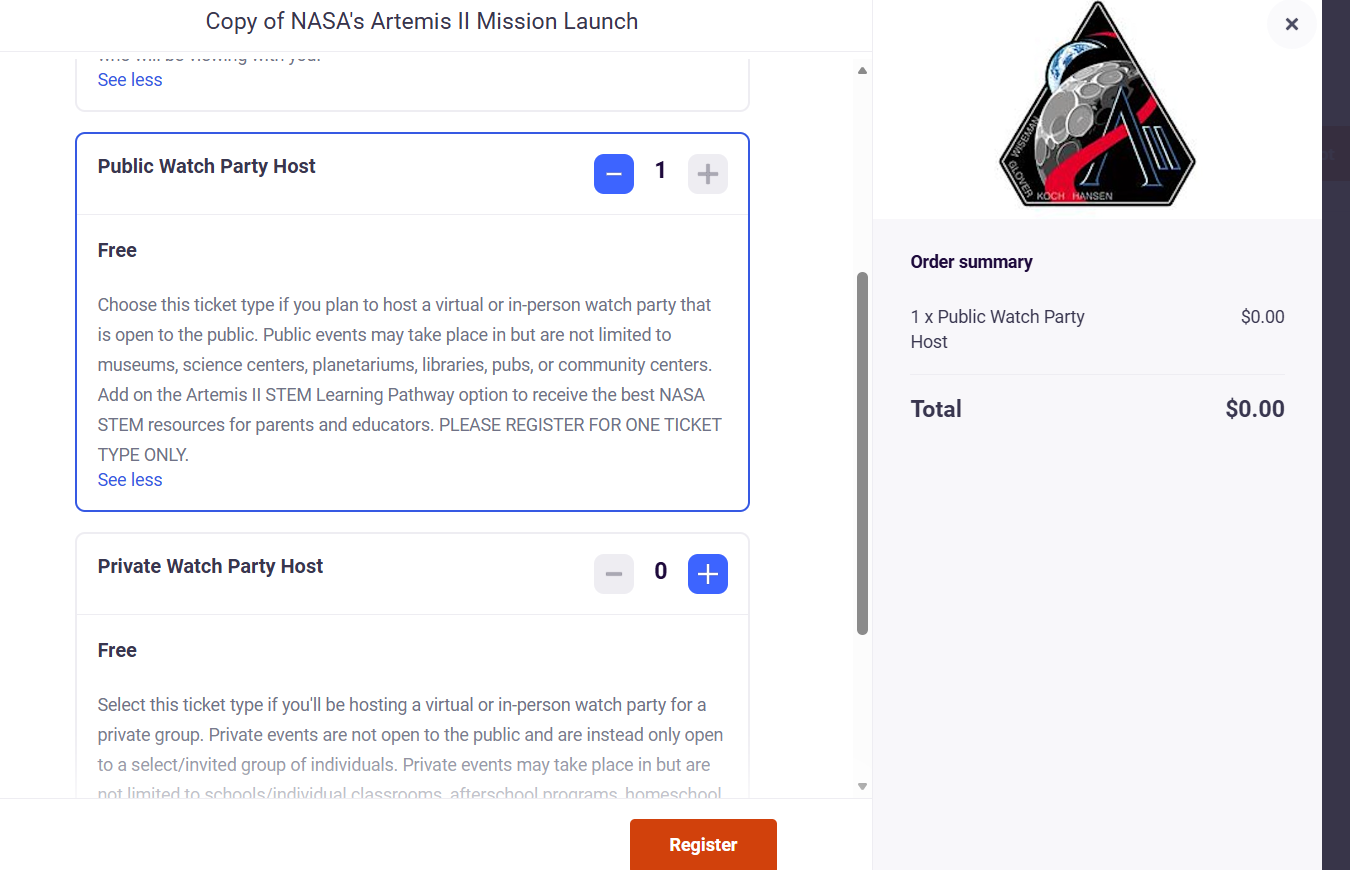The height and width of the screenshot is (870, 1350).
Task: Close the ticket registration panel
Action: click(1292, 25)
